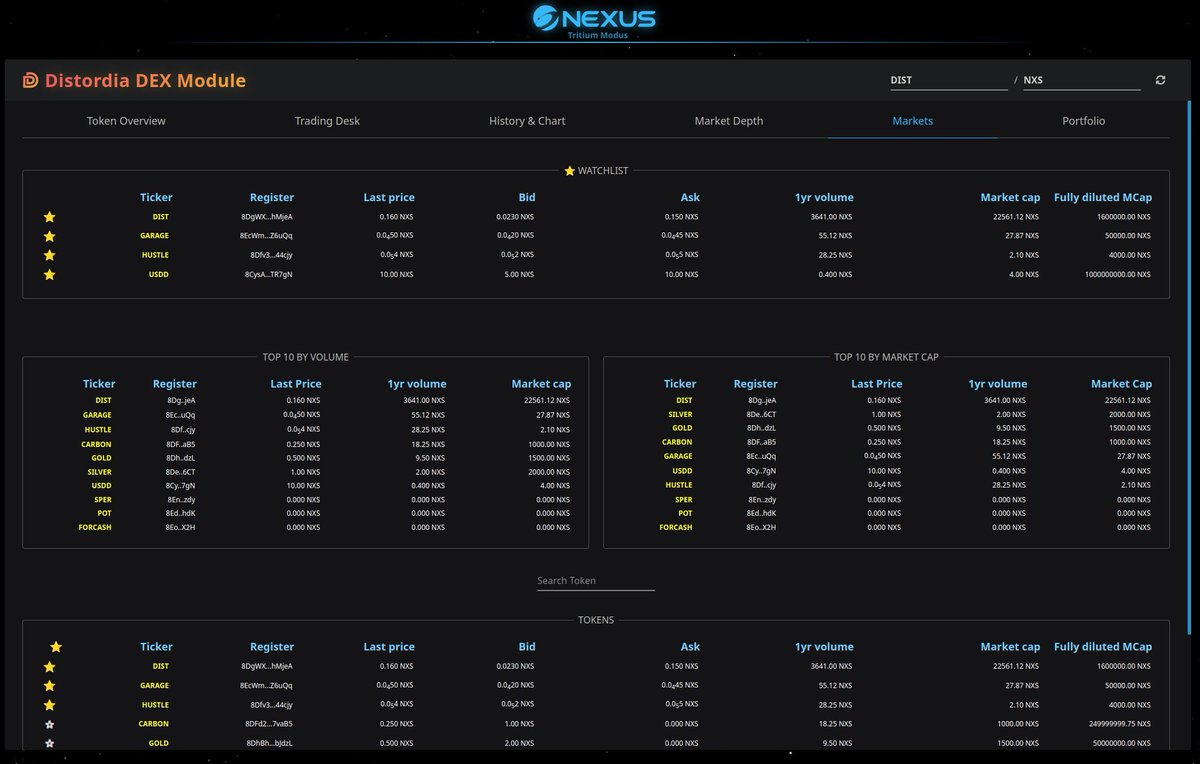The height and width of the screenshot is (764, 1200).
Task: Click the refresh icon beside the NXS field
Action: click(x=1160, y=80)
